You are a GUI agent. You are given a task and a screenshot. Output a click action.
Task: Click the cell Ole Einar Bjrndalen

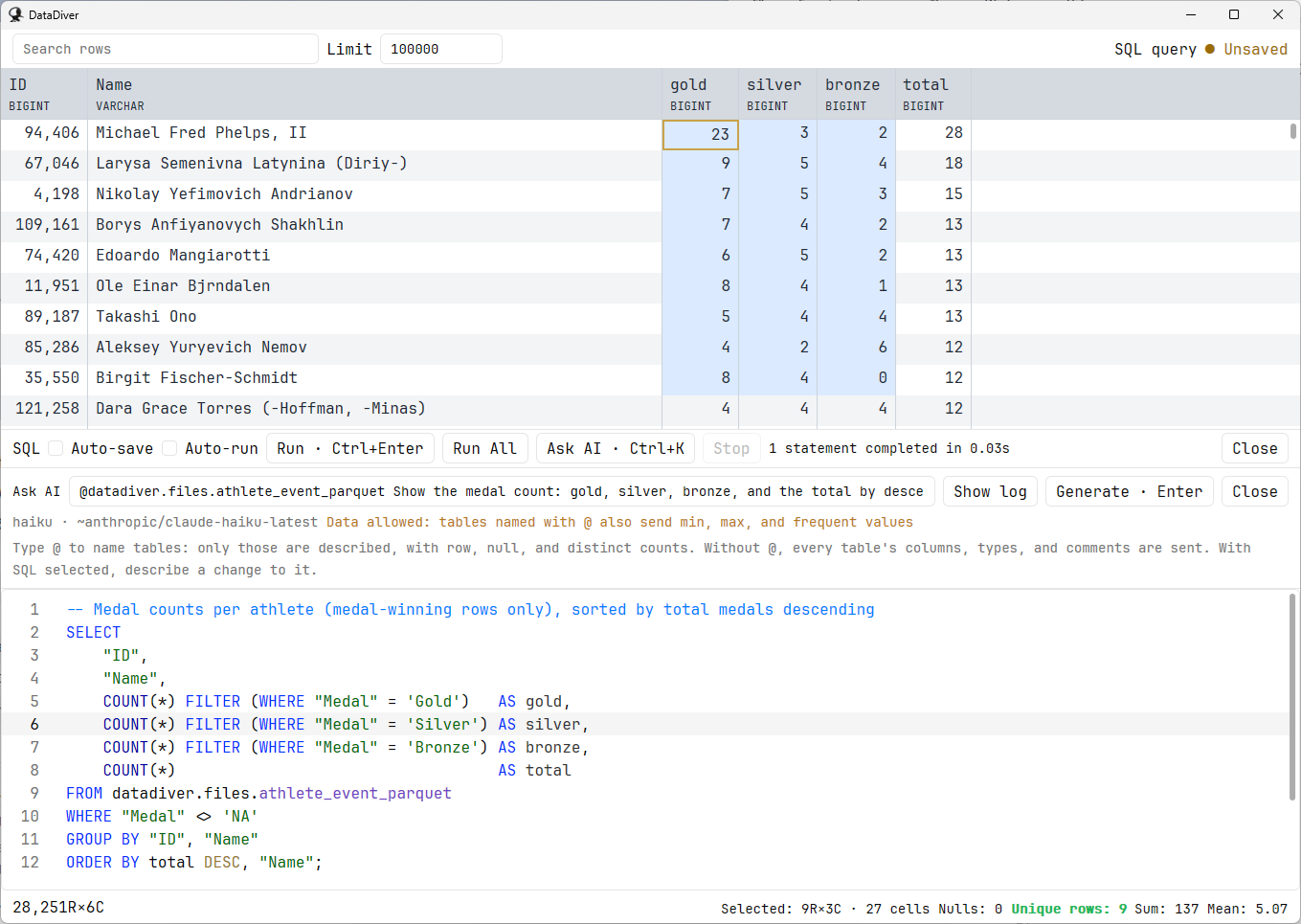(374, 286)
